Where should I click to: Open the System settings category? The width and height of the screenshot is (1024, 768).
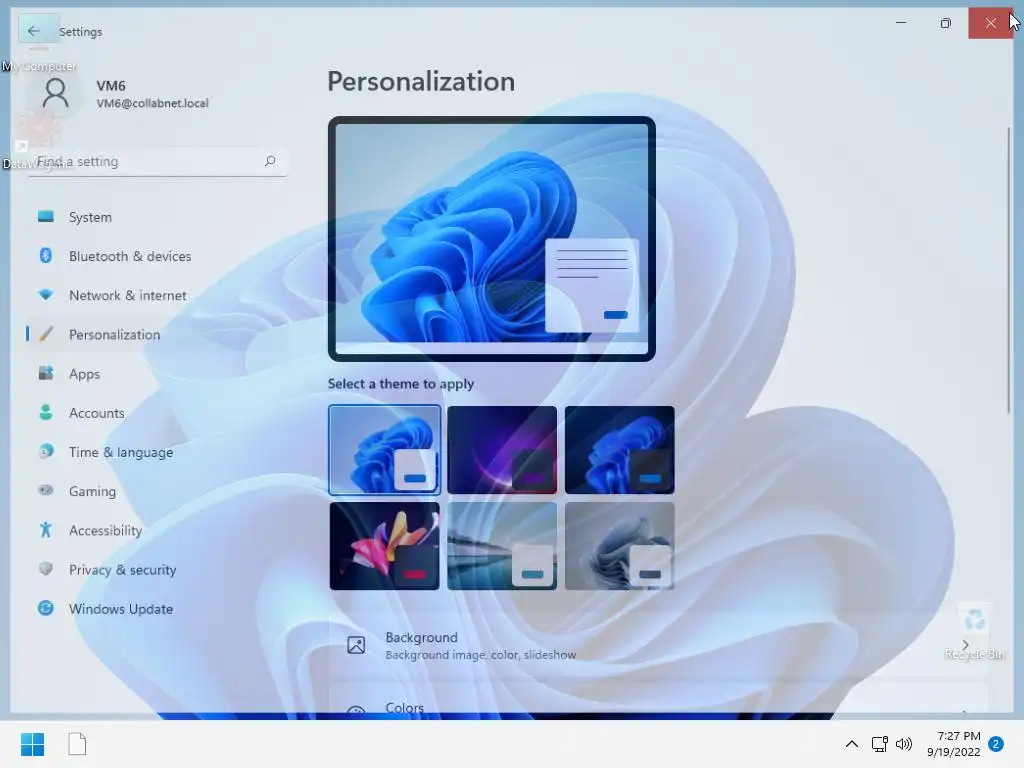pos(156,217)
